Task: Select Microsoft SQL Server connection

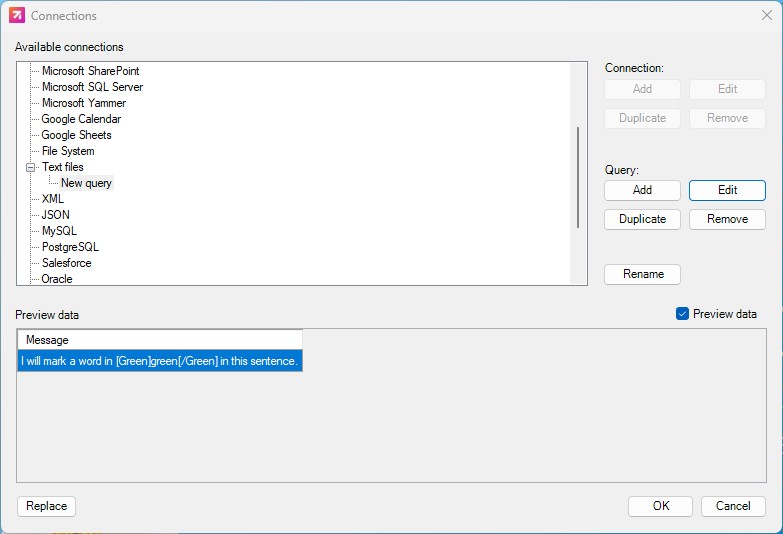Action: [92, 87]
